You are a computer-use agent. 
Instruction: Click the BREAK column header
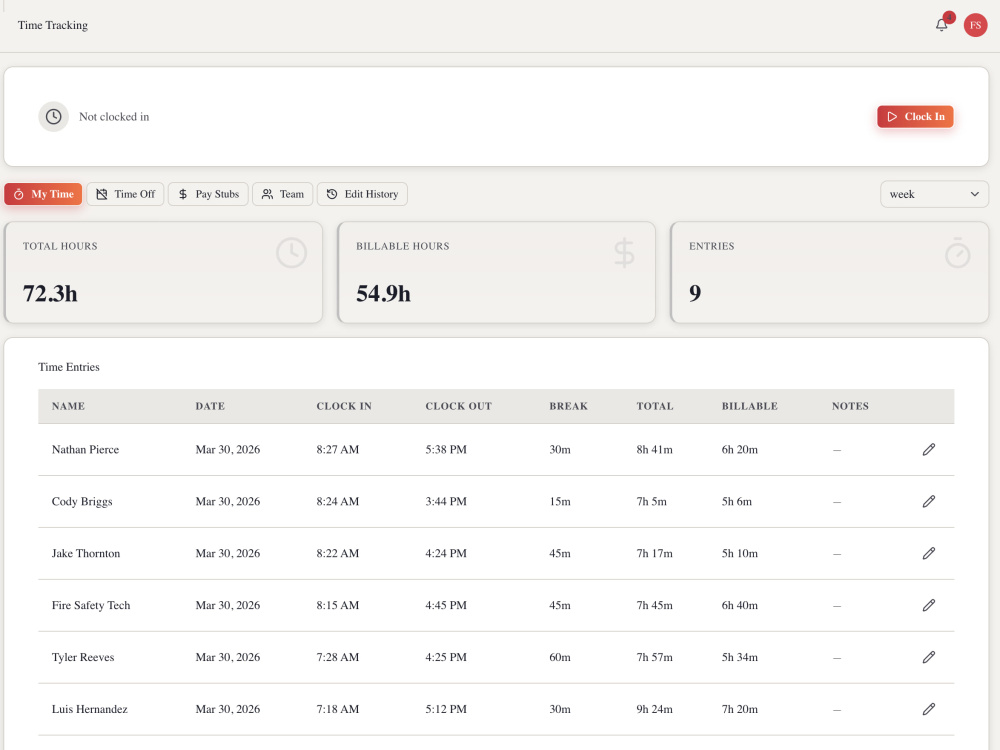click(568, 406)
